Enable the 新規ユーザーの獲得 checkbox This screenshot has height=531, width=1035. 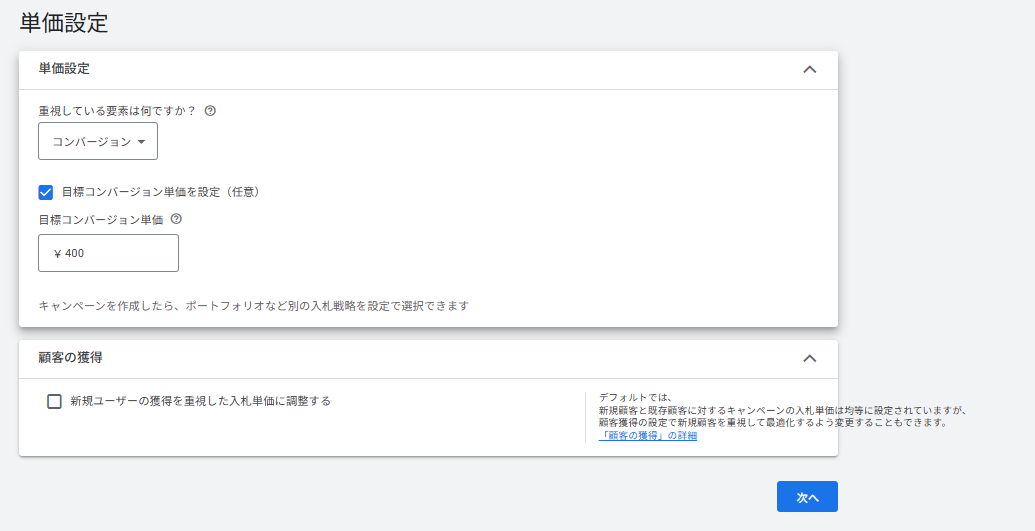[x=55, y=401]
